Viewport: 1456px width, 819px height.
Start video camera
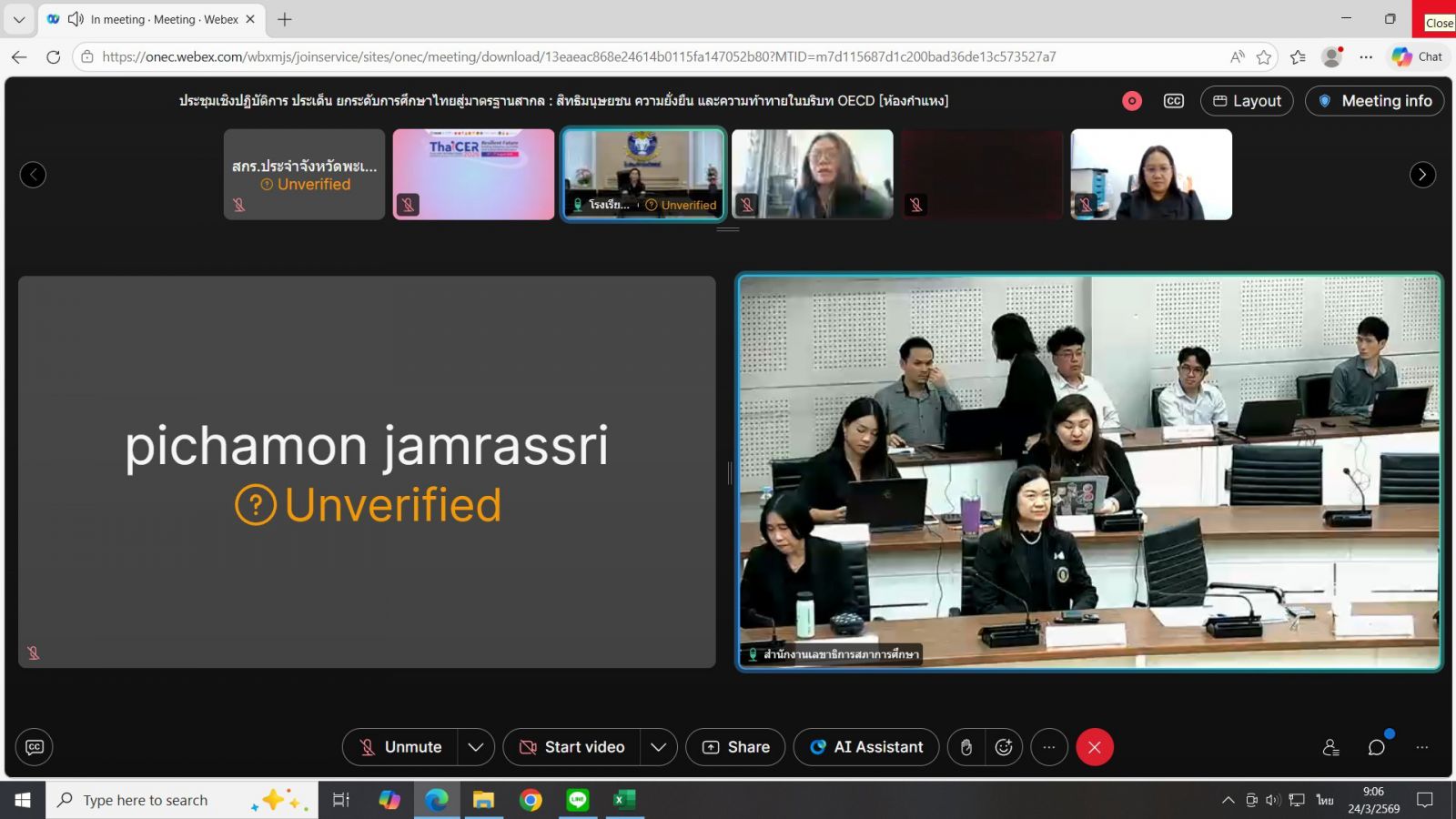571,747
